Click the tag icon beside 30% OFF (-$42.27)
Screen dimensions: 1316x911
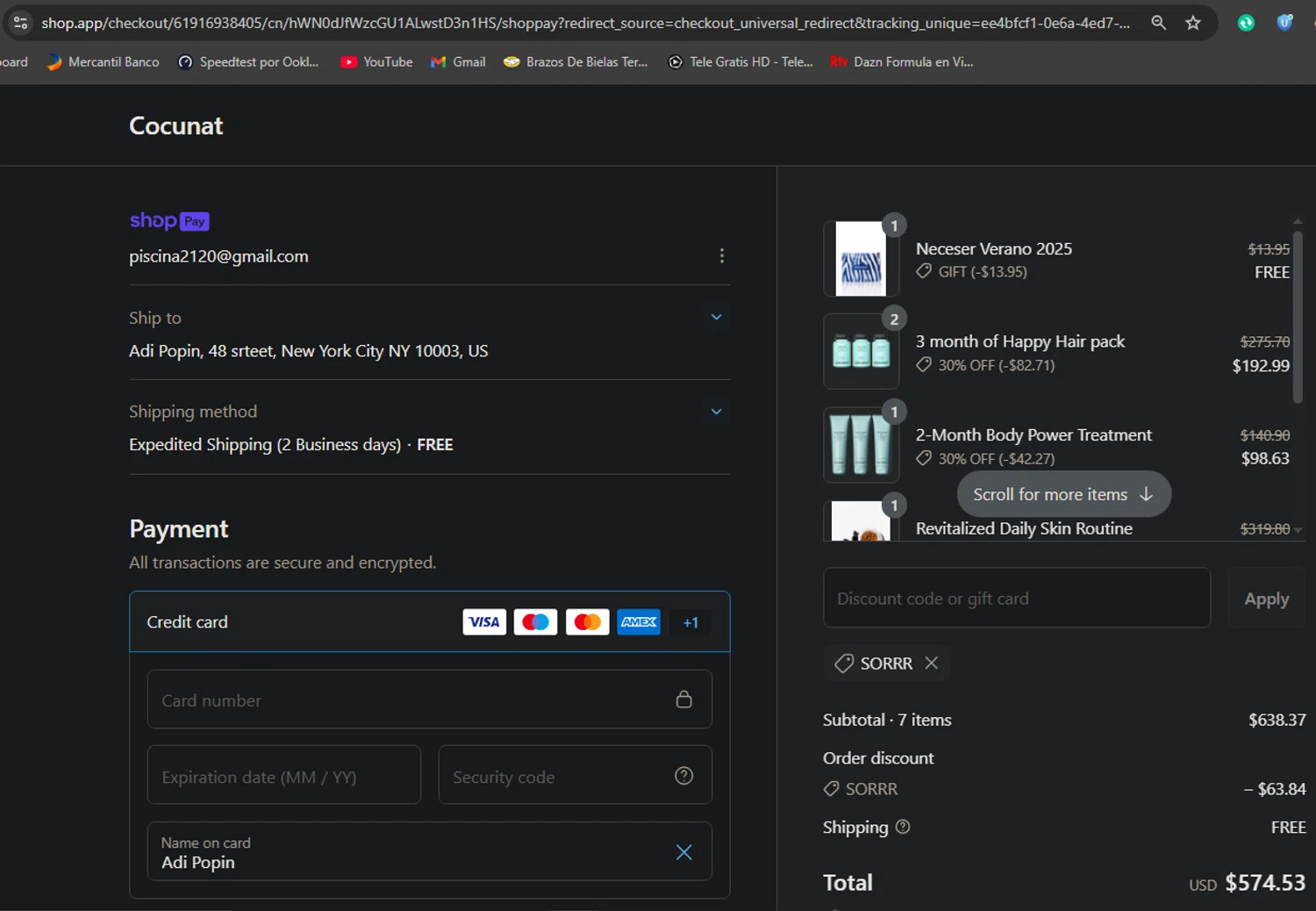pos(924,458)
